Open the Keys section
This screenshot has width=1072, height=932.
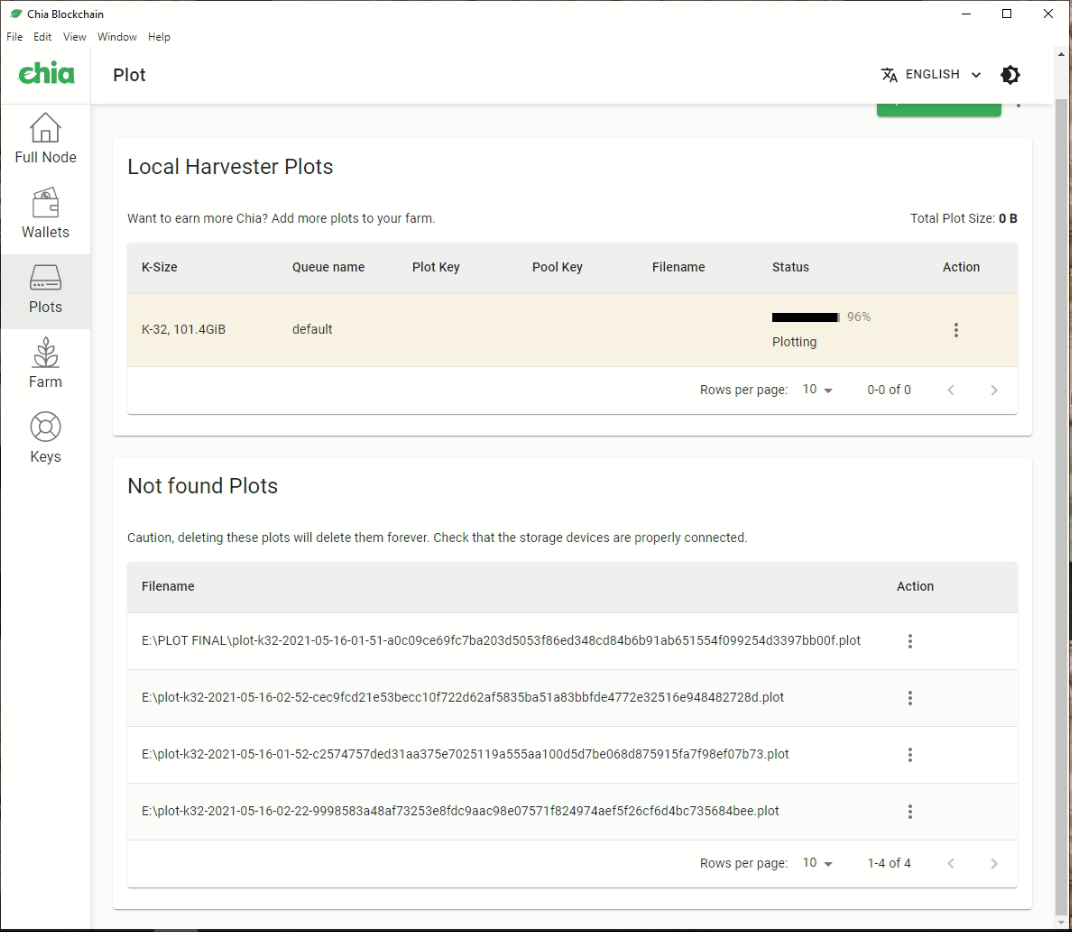tap(45, 438)
